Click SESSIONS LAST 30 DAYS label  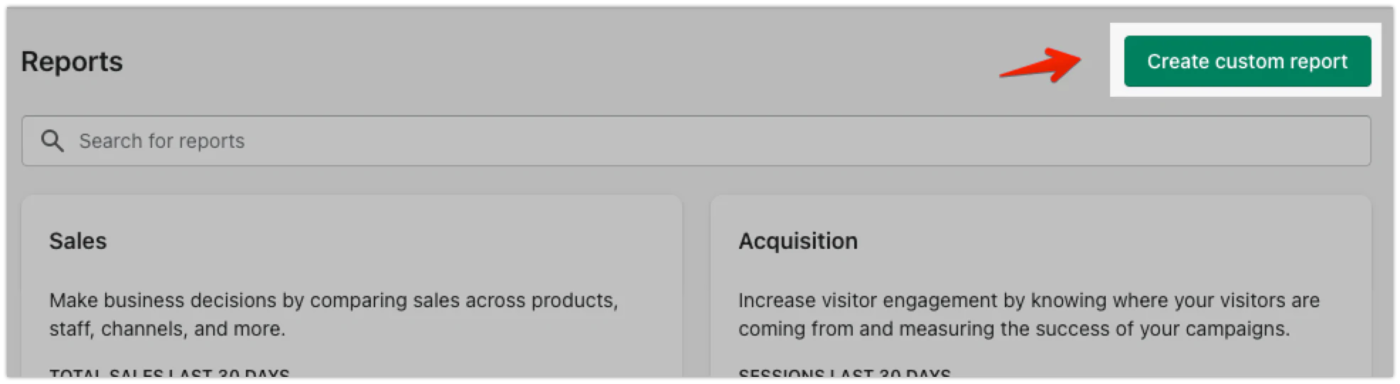click(x=845, y=375)
